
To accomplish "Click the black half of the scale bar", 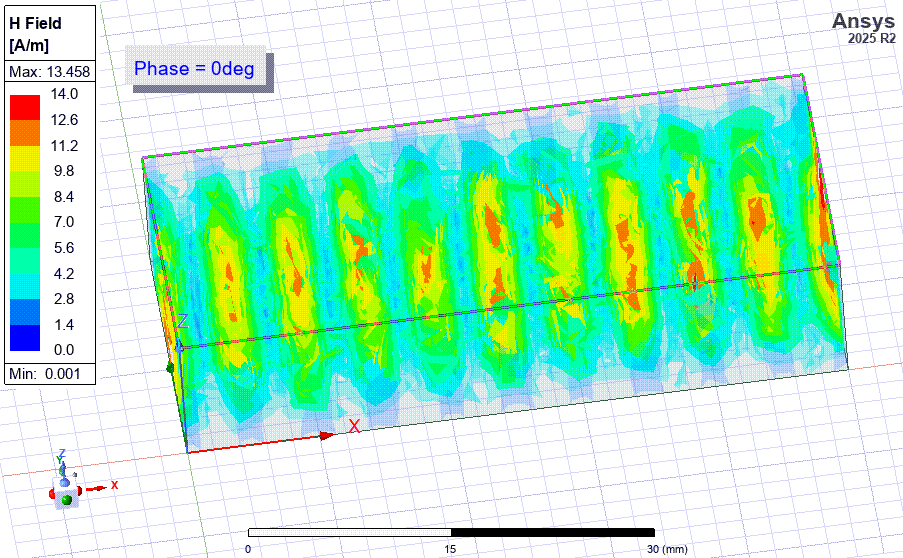I will 553,533.
